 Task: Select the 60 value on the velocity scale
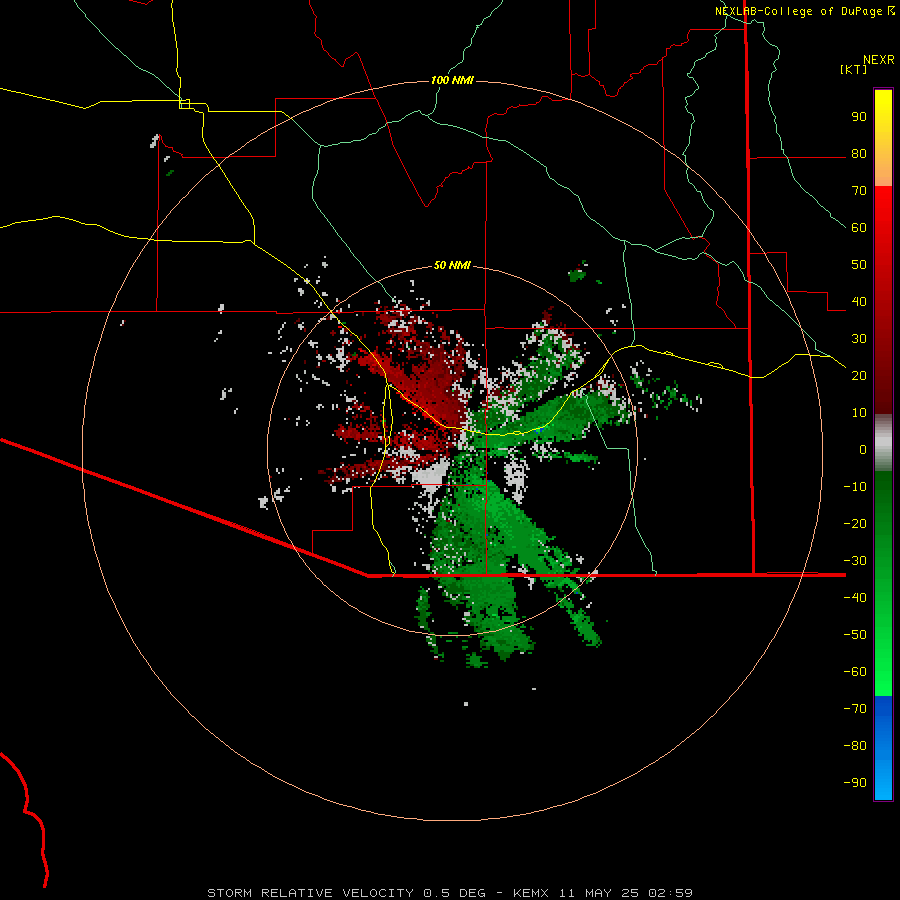[x=859, y=228]
